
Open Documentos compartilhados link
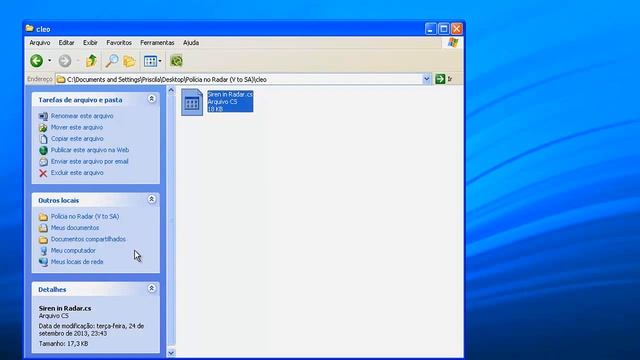point(88,239)
